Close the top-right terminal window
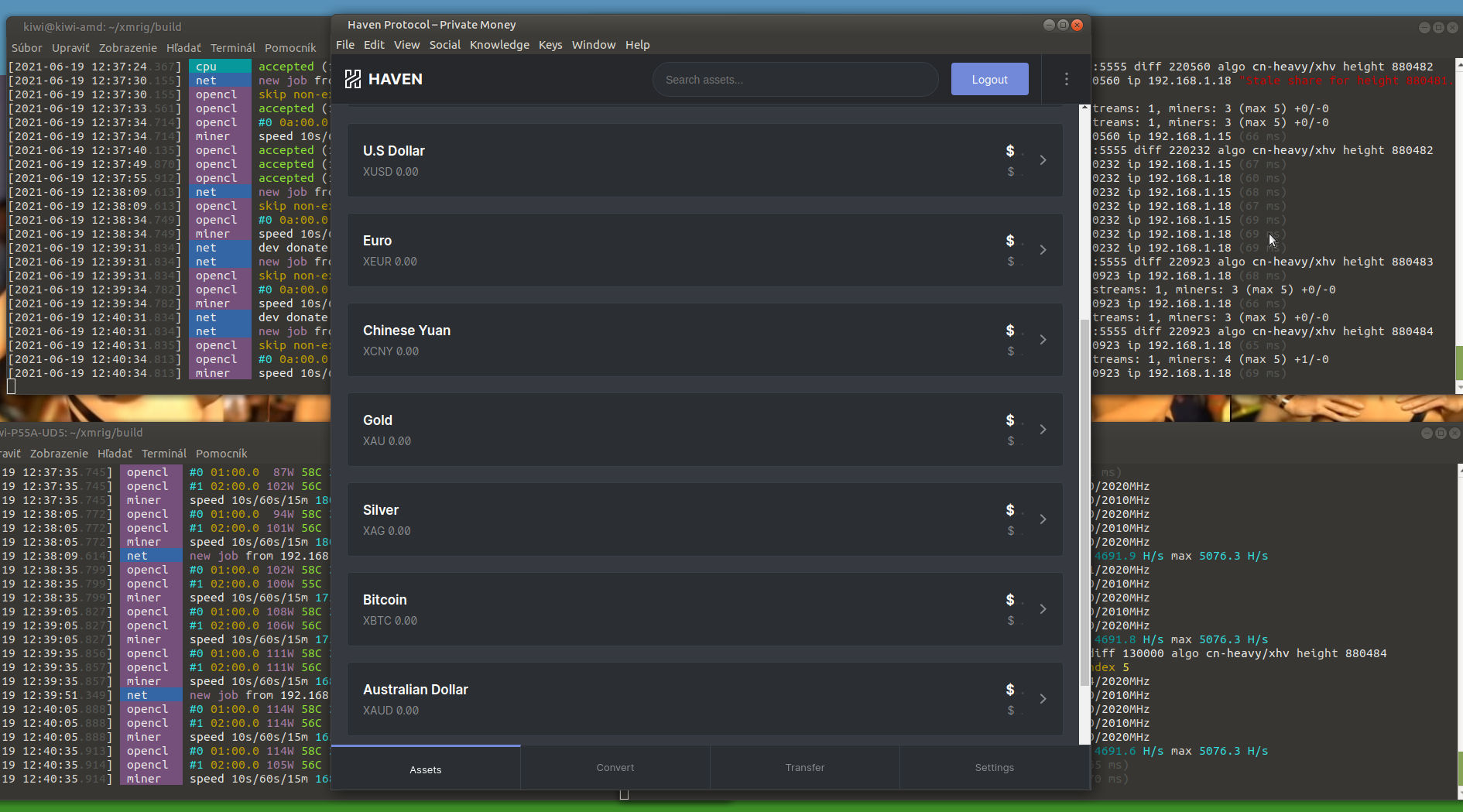1463x812 pixels. tap(1452, 27)
